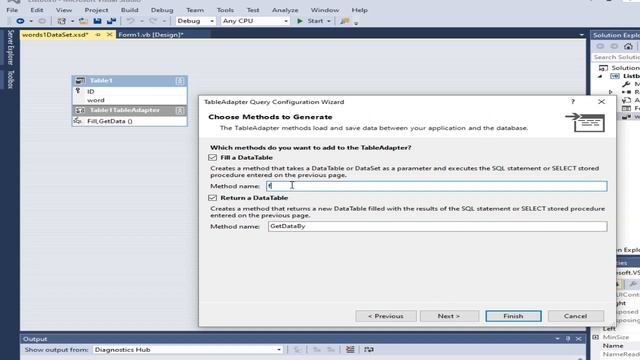
Task: Click the Fill method name input field
Action: [x=437, y=186]
